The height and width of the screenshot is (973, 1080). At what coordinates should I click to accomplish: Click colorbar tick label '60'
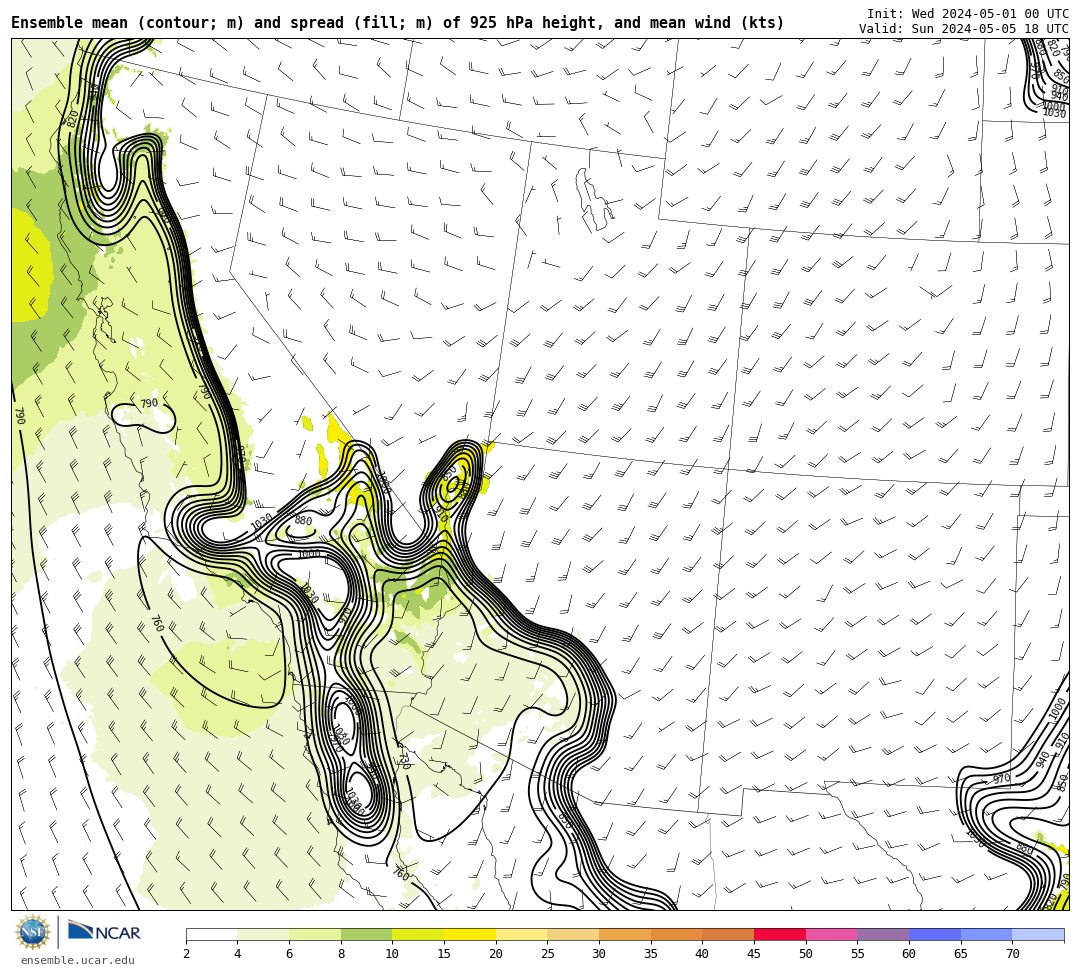pos(909,954)
